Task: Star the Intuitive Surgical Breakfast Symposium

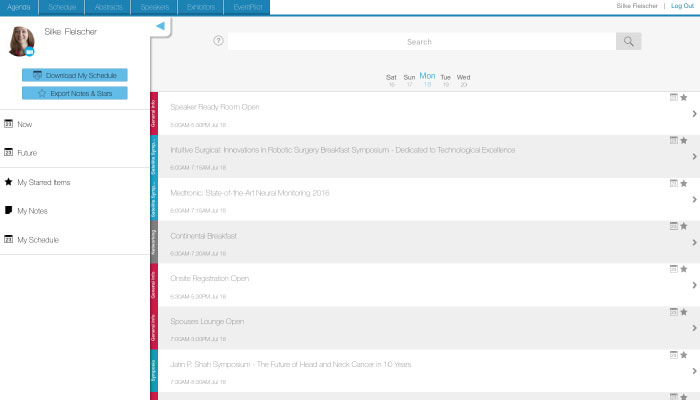Action: [x=683, y=140]
